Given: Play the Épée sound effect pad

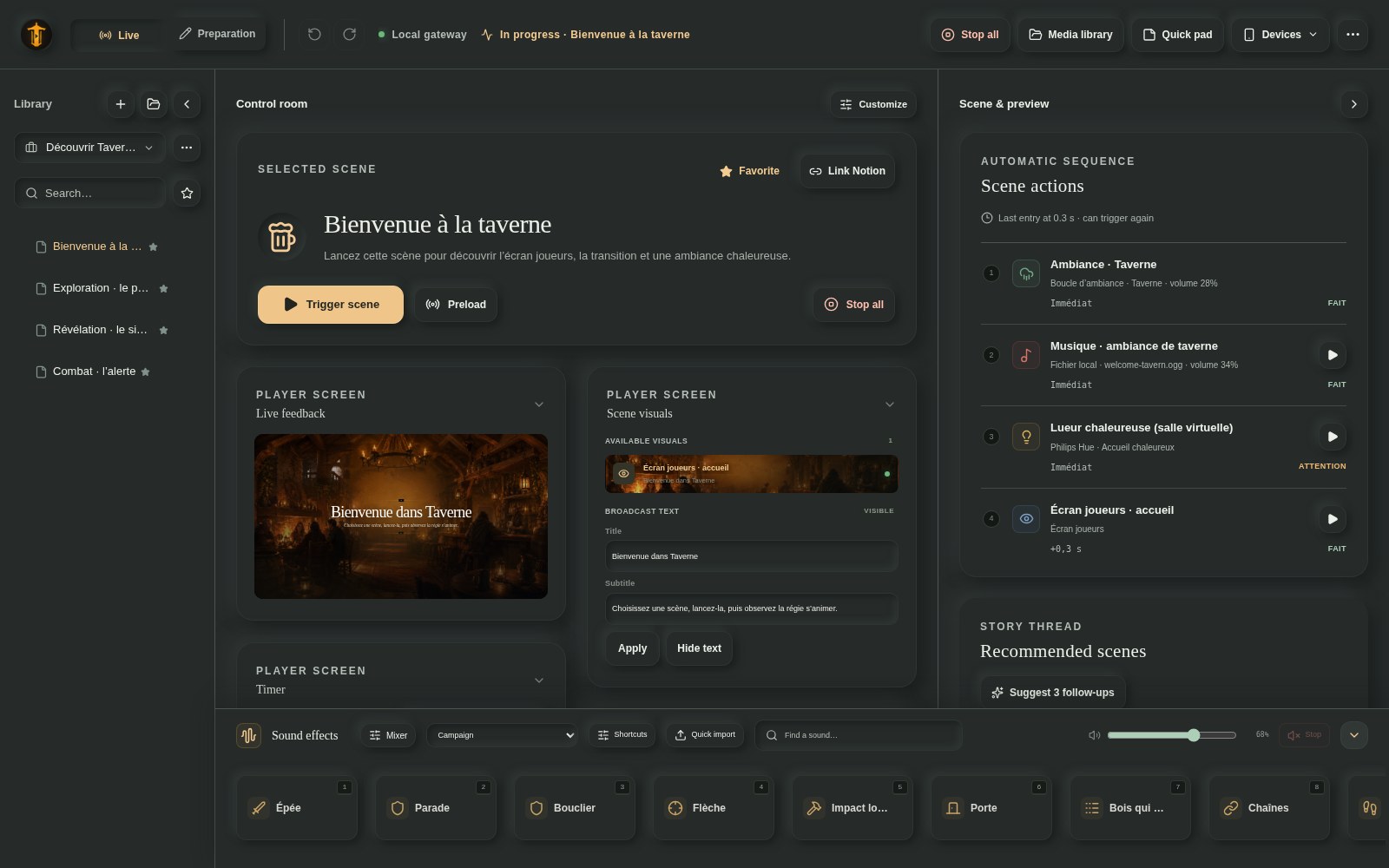Looking at the screenshot, I should (297, 808).
